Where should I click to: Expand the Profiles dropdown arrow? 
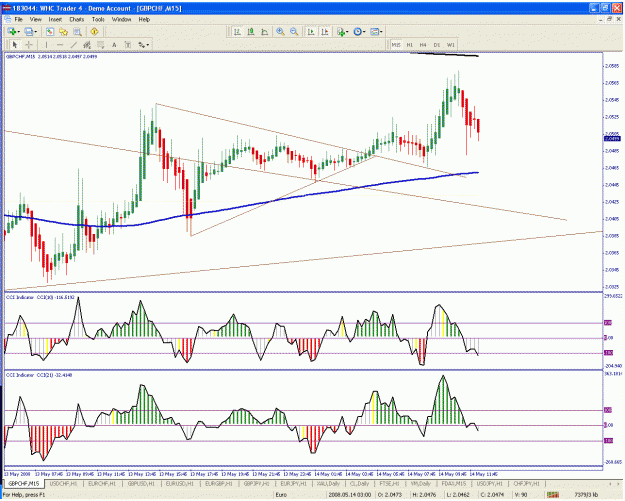point(35,31)
